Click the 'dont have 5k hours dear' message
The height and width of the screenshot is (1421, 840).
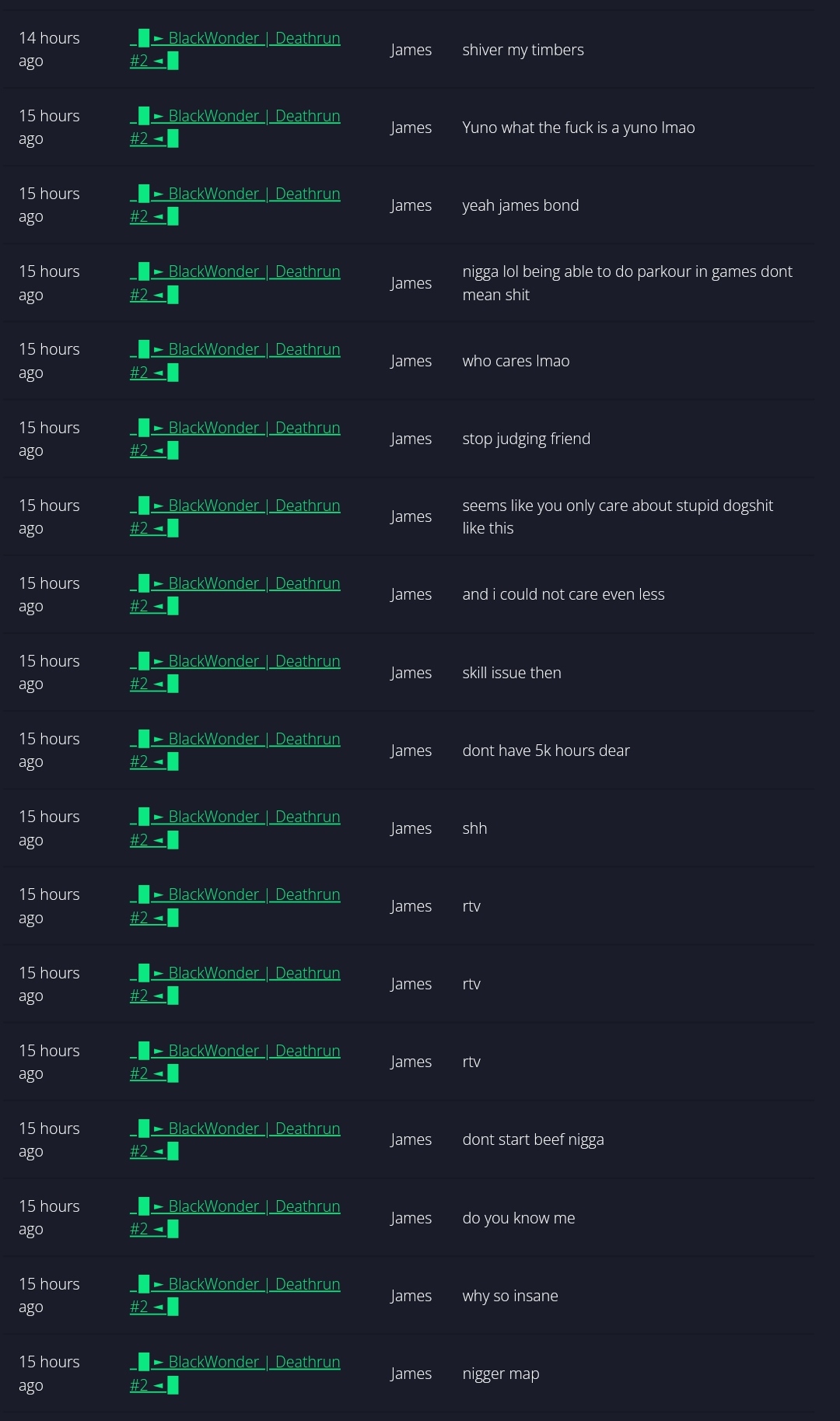(x=546, y=751)
